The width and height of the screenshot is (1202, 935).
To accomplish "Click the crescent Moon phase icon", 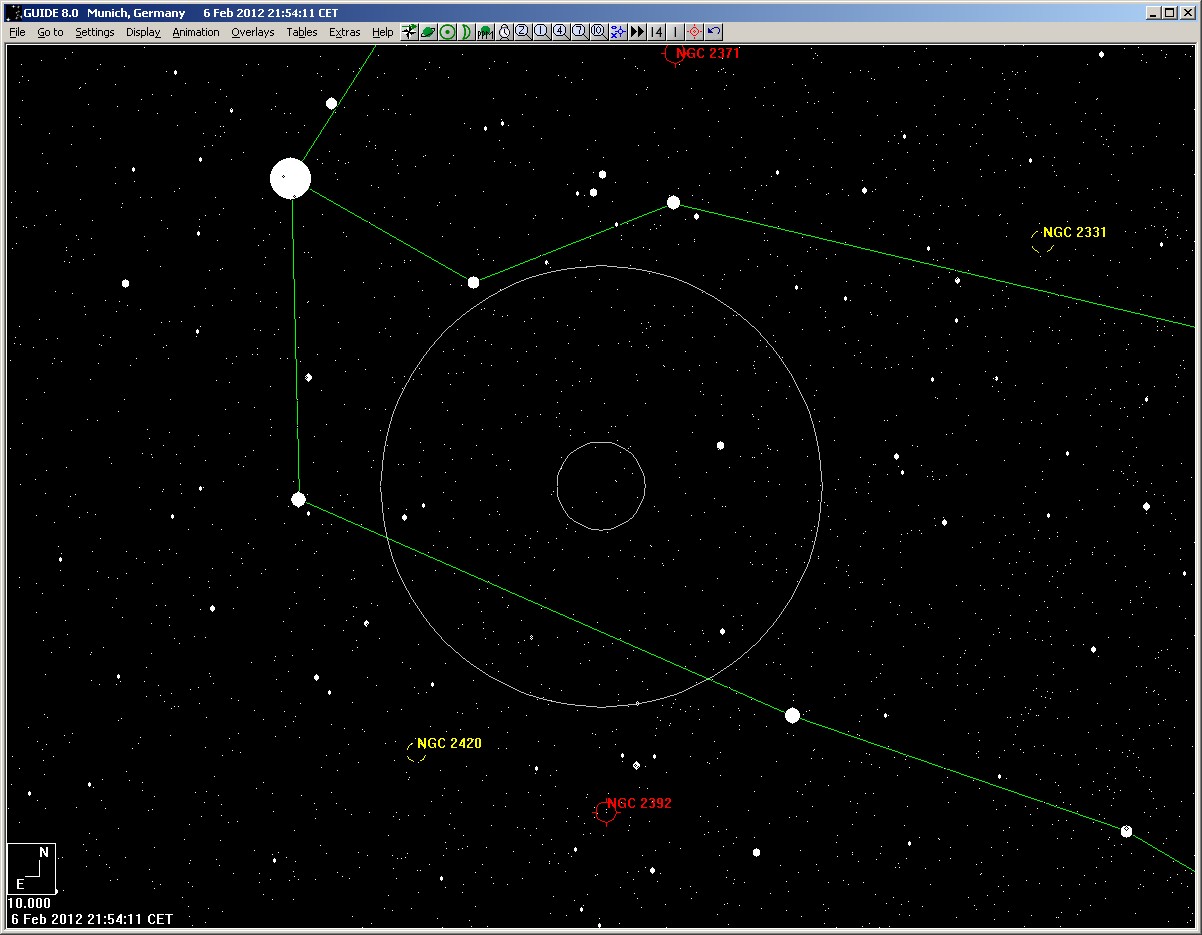I will coord(466,31).
